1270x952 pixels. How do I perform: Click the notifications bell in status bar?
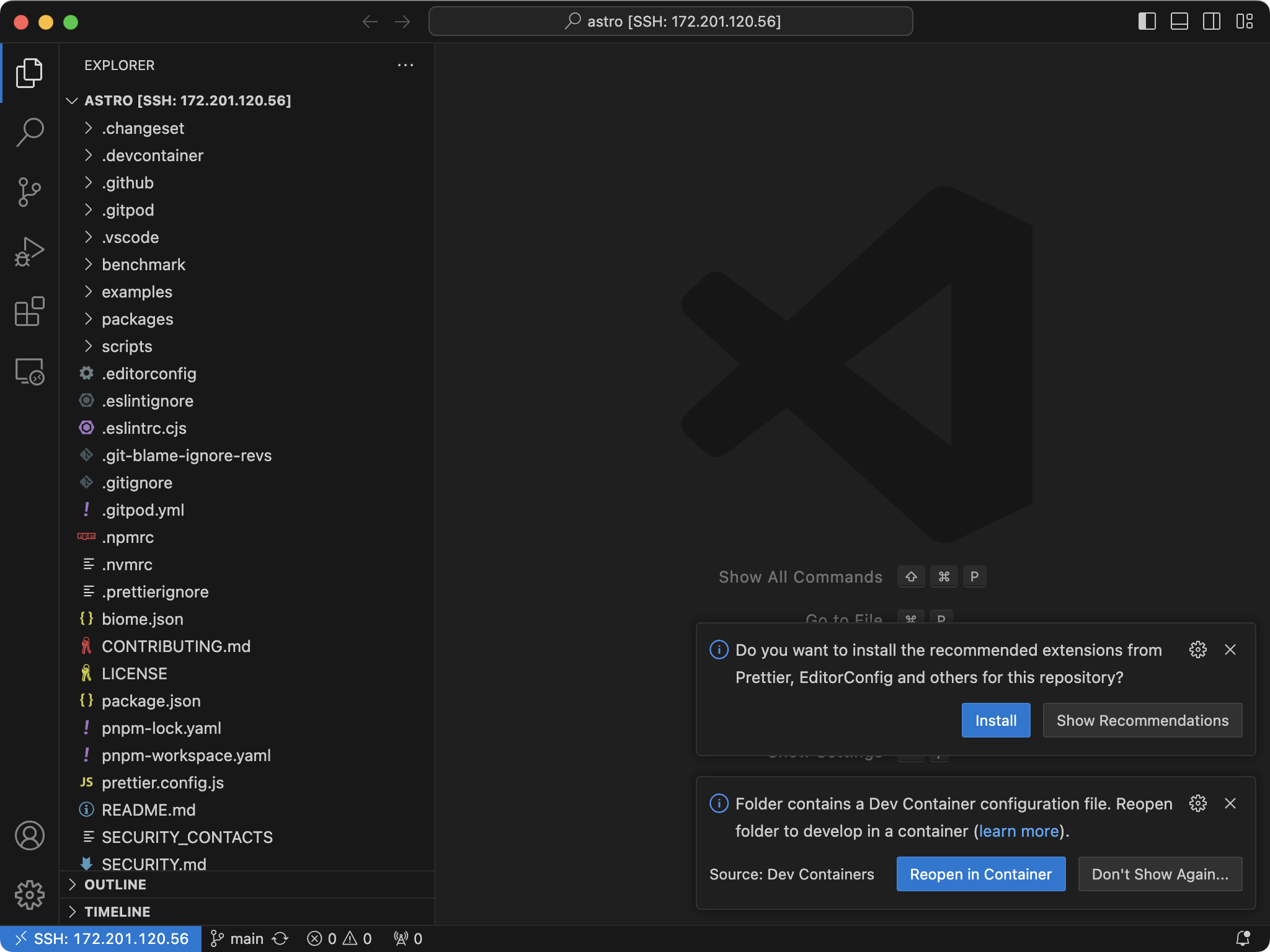click(x=1243, y=938)
